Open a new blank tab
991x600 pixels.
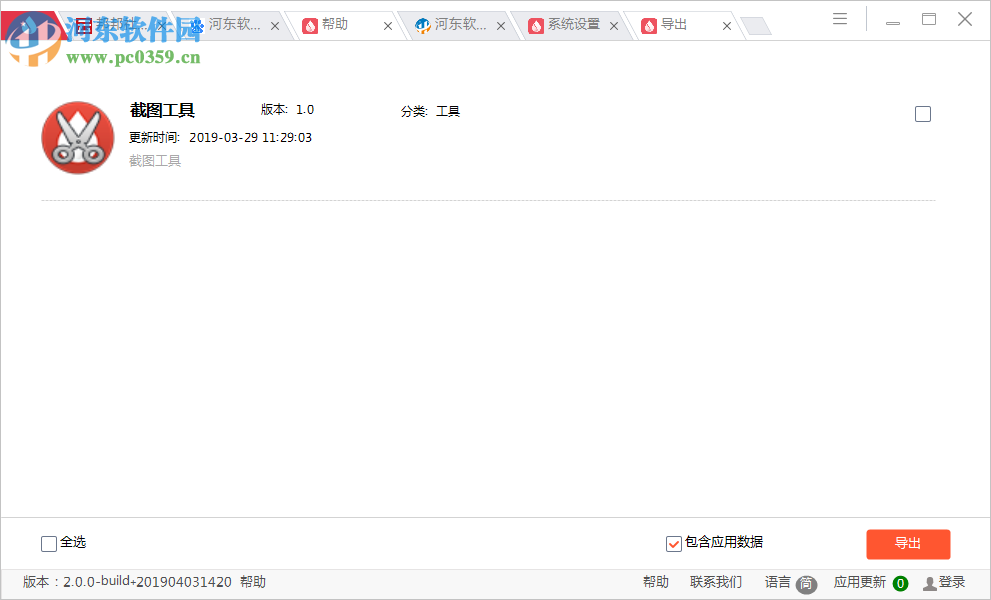(x=757, y=25)
